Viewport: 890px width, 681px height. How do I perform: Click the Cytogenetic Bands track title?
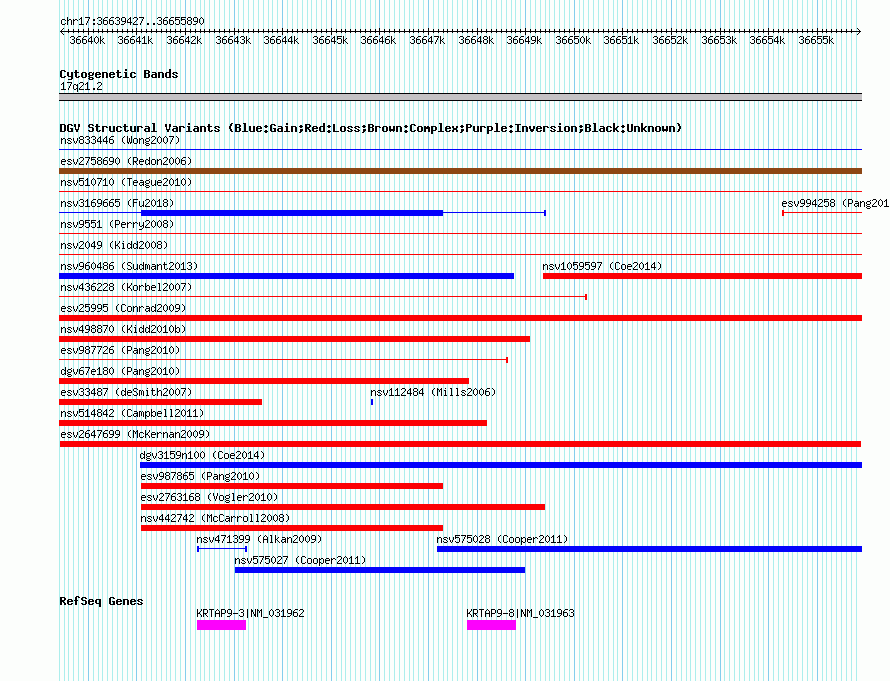[119, 74]
